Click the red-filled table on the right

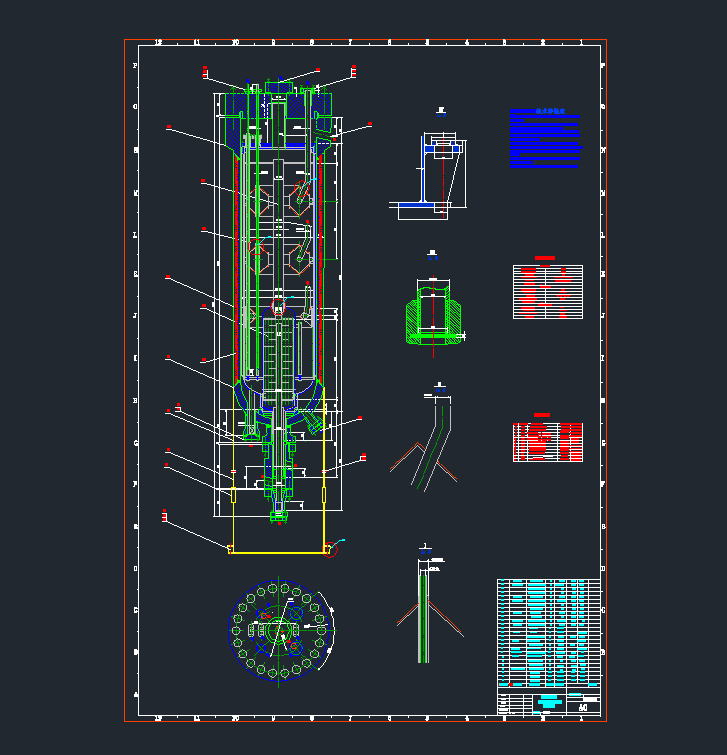[547, 441]
